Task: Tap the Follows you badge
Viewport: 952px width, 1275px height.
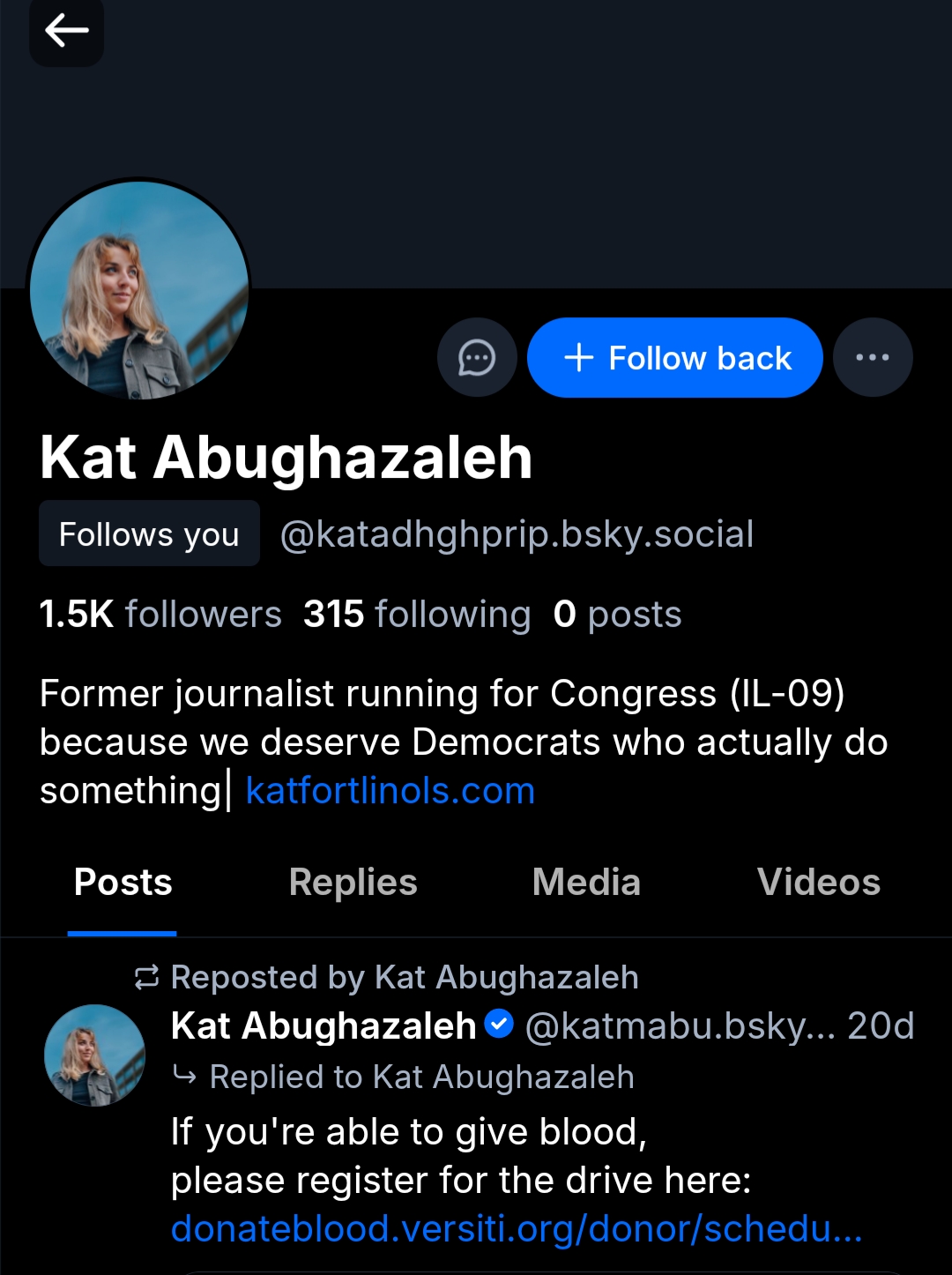Action: (149, 534)
